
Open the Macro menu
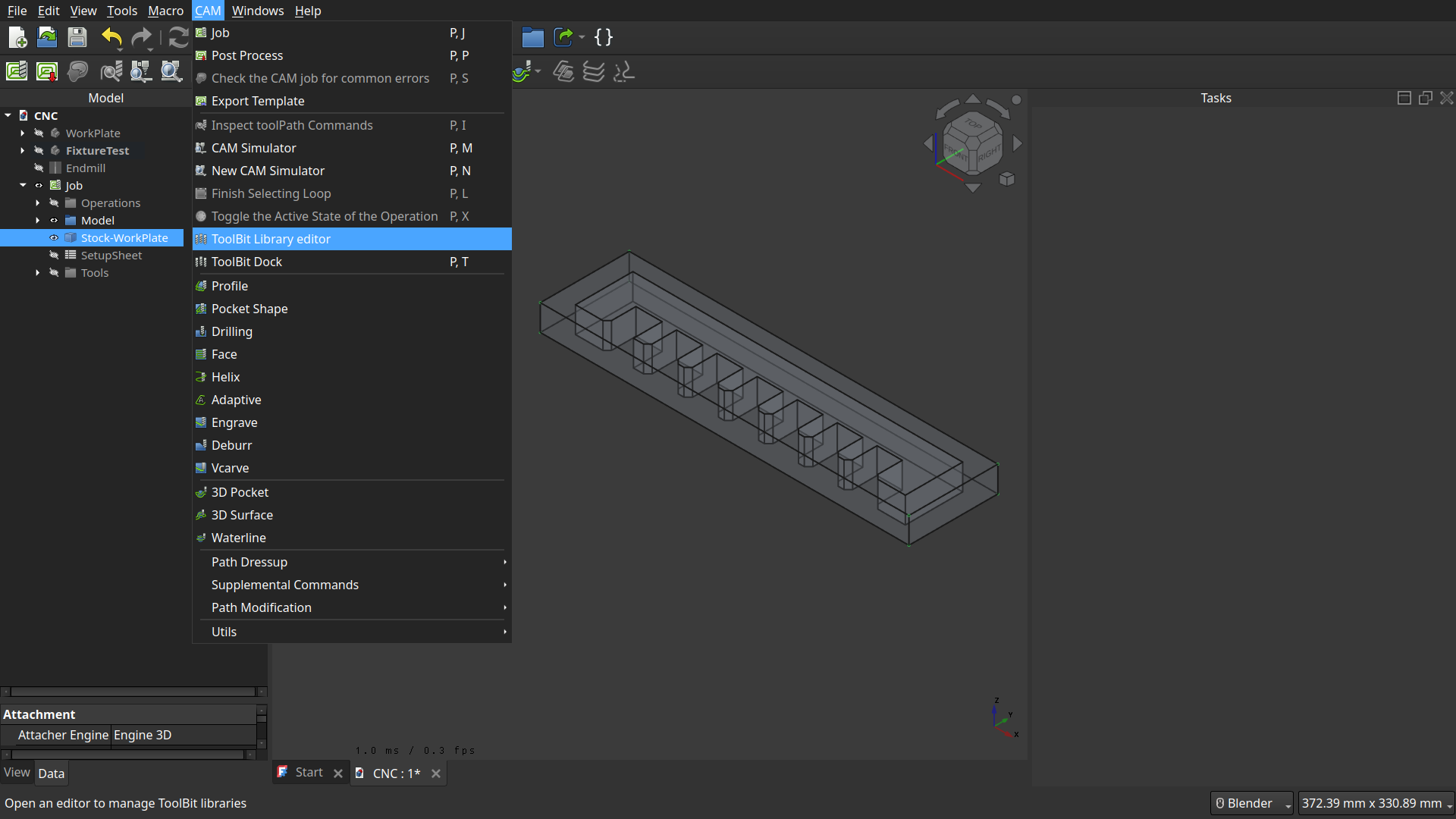[x=165, y=11]
